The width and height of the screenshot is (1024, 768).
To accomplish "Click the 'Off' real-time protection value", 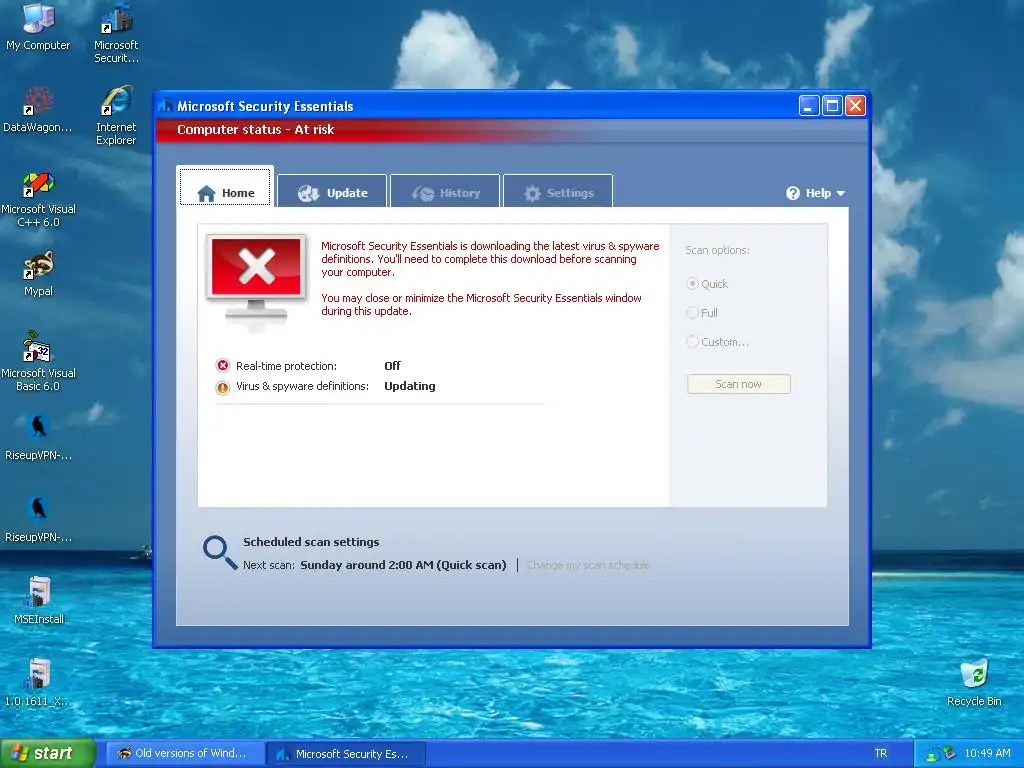I will click(x=392, y=366).
